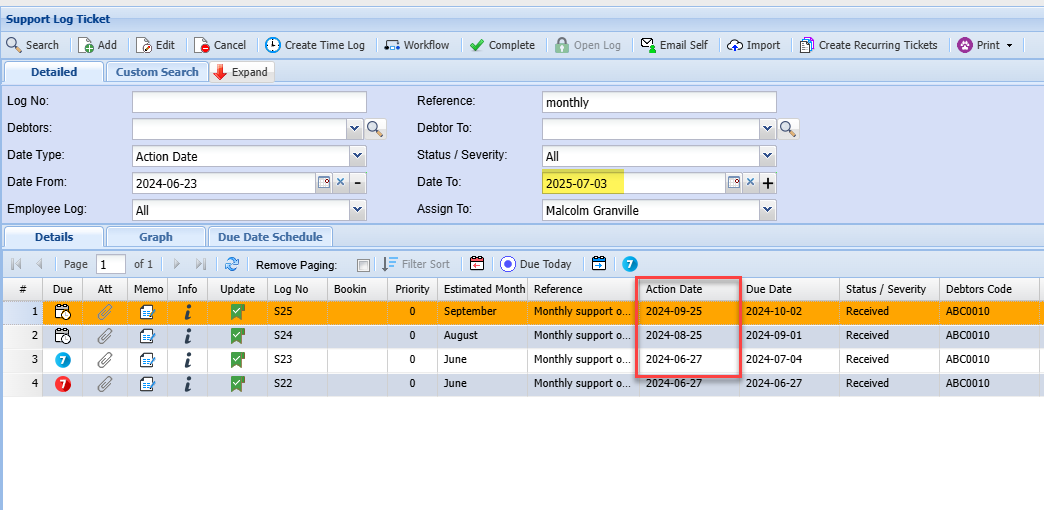This screenshot has height=510, width=1044.
Task: Open attachment paperclip for row S25
Action: [x=105, y=311]
